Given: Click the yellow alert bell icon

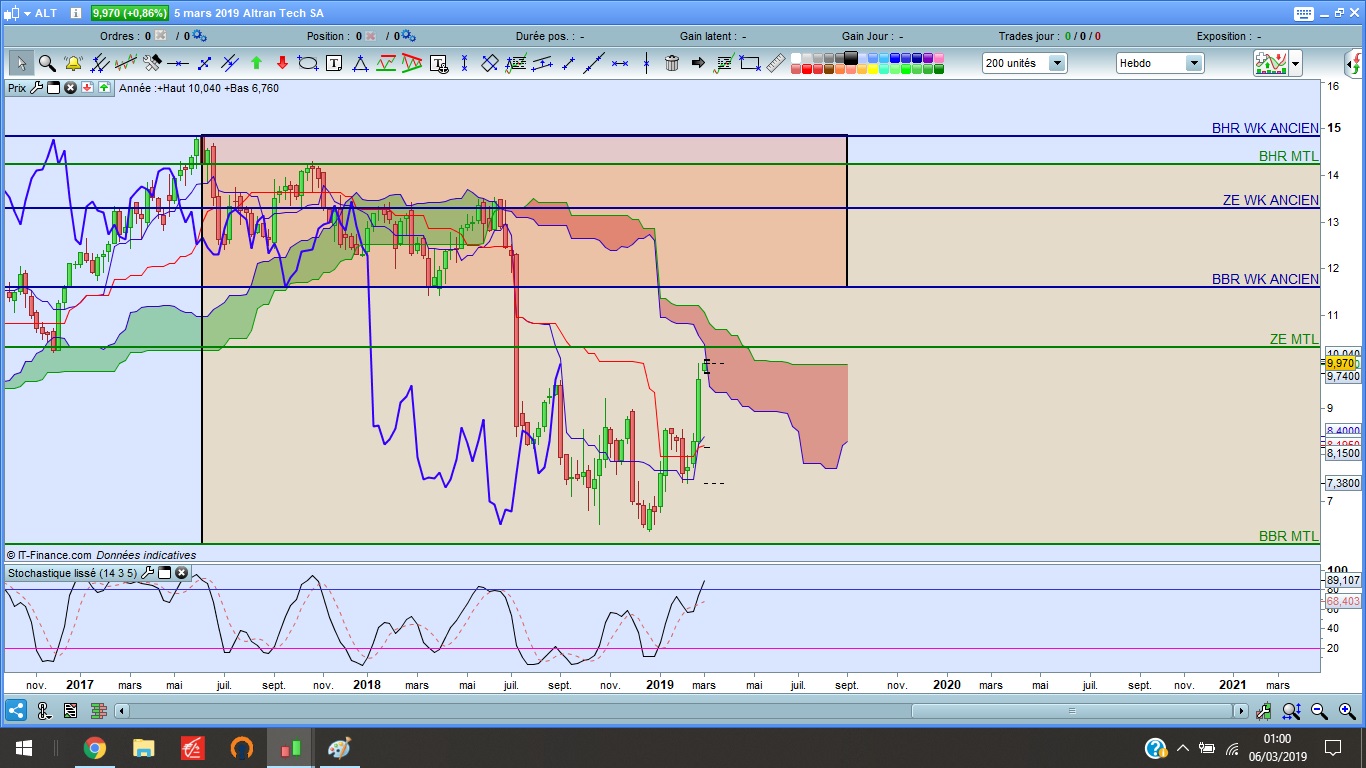Looking at the screenshot, I should (73, 63).
